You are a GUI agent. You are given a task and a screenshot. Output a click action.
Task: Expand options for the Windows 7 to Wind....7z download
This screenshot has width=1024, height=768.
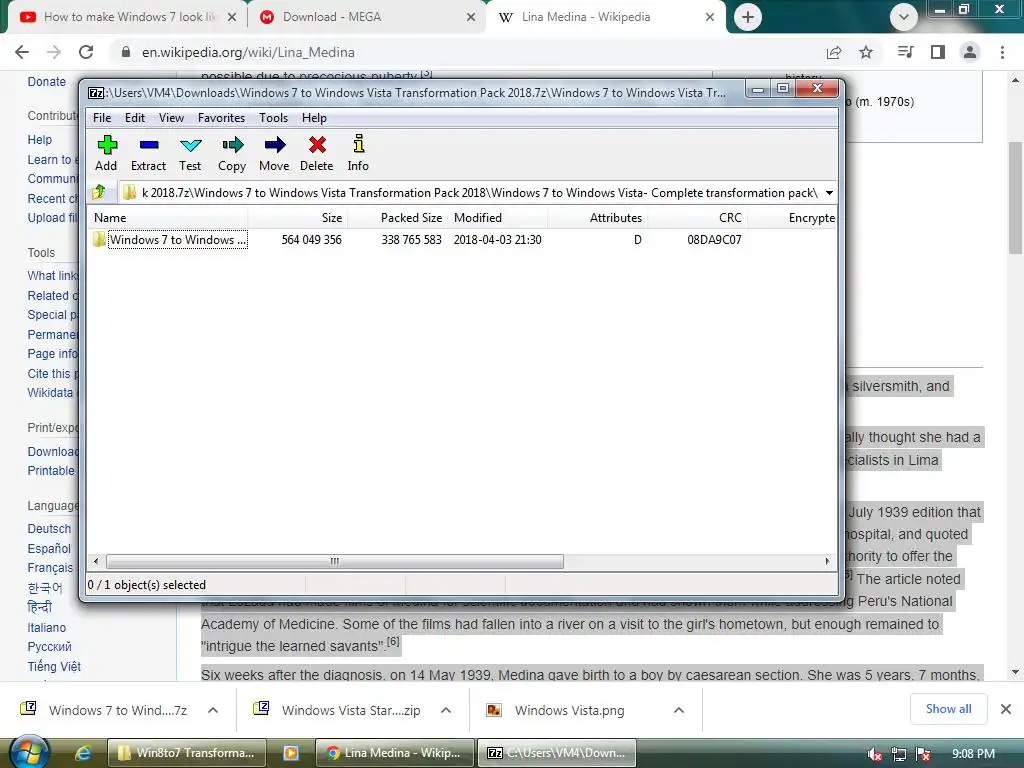(x=213, y=711)
